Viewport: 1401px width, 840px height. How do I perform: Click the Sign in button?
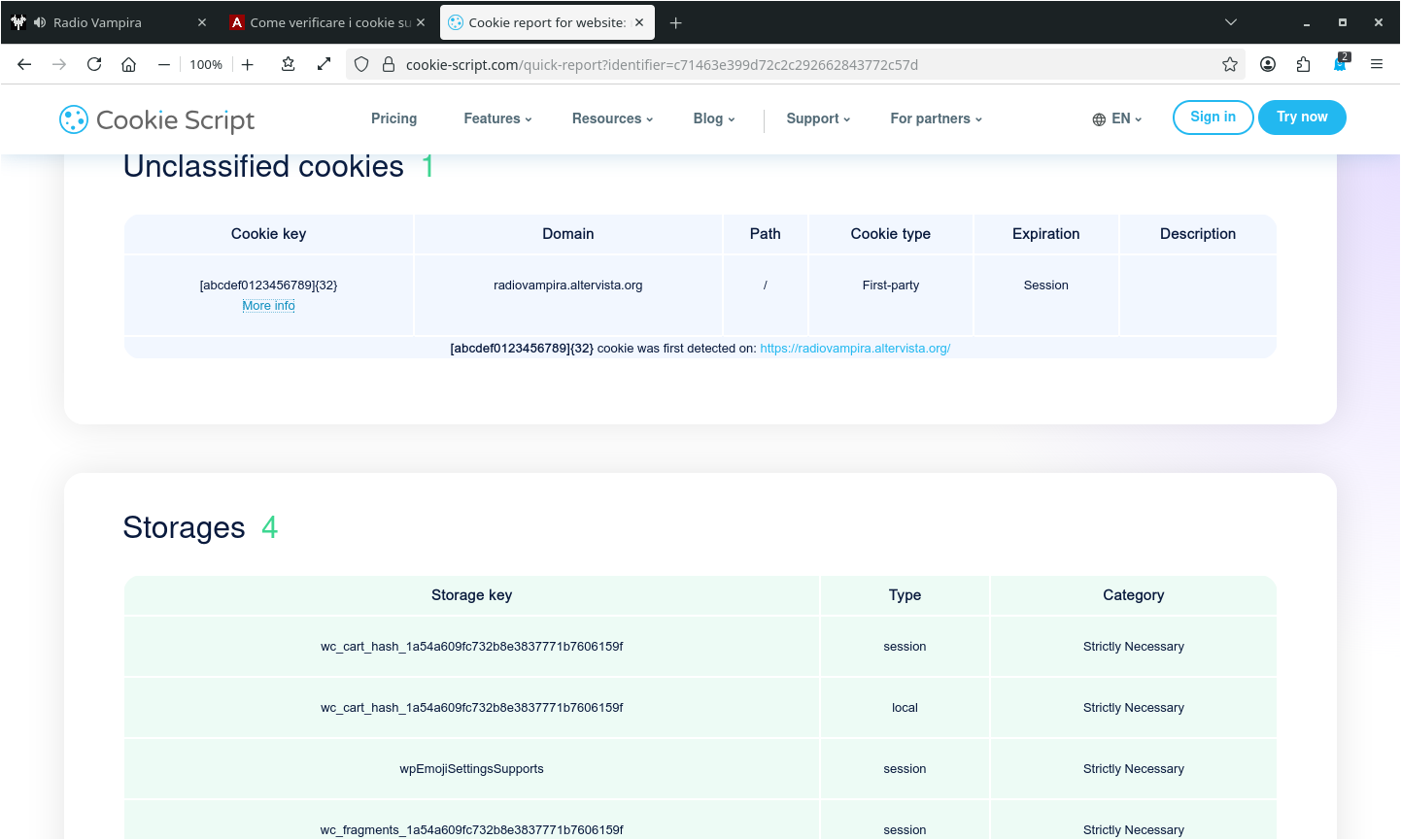[x=1213, y=117]
